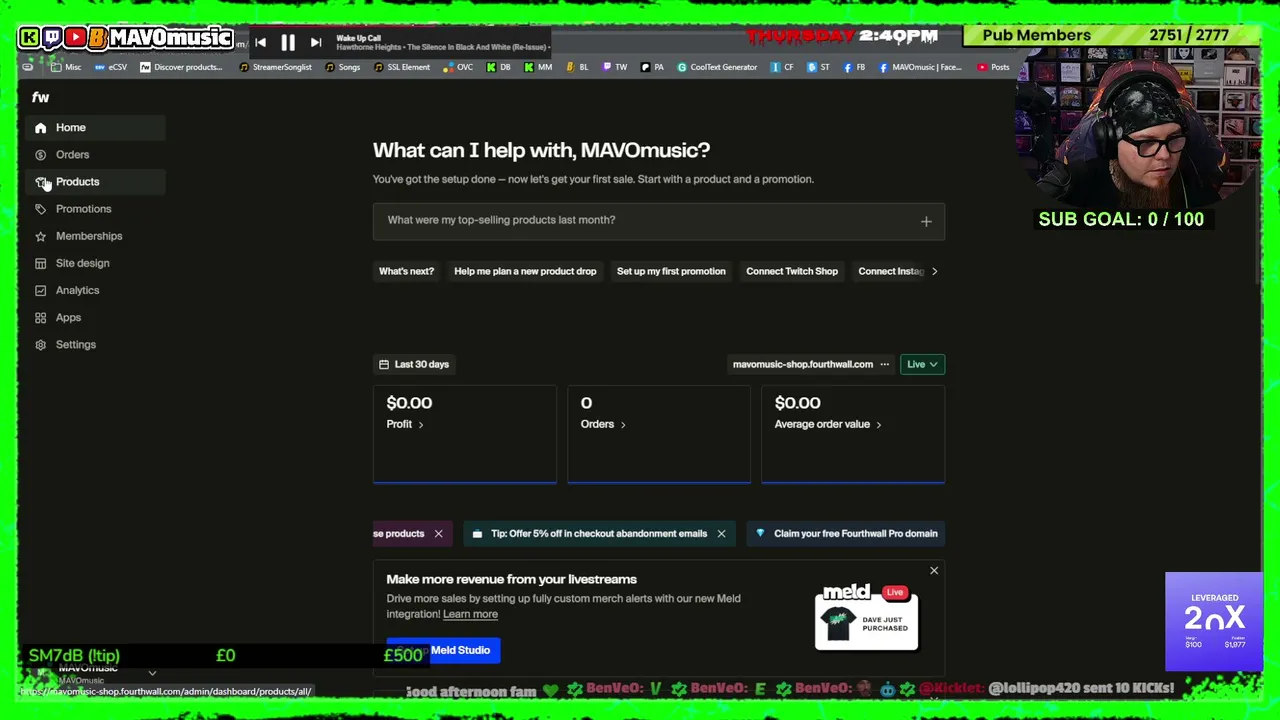
Task: Open Profit details via its arrow
Action: click(x=420, y=425)
